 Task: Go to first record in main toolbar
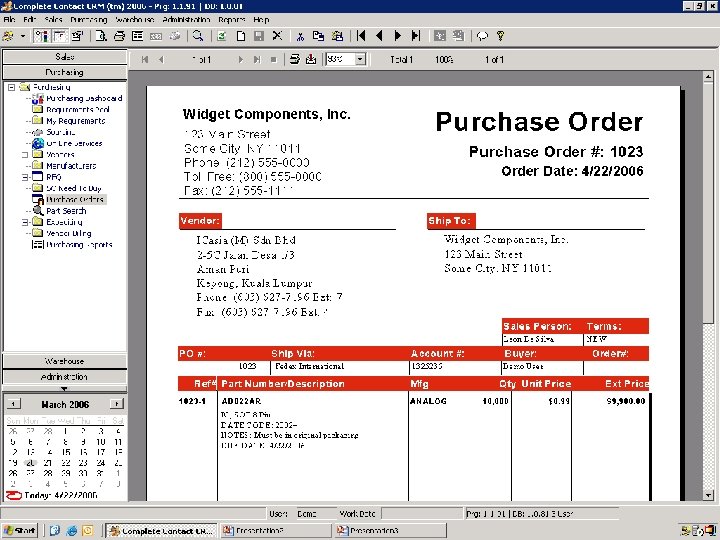click(361, 36)
